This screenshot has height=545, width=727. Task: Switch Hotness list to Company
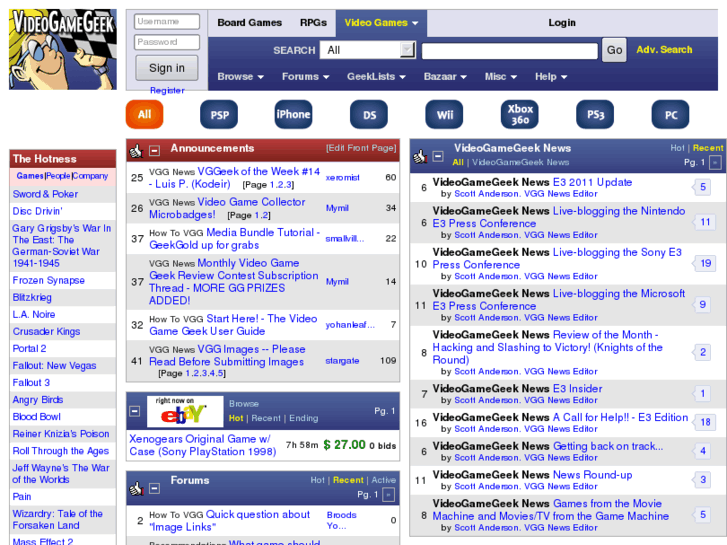(x=90, y=176)
